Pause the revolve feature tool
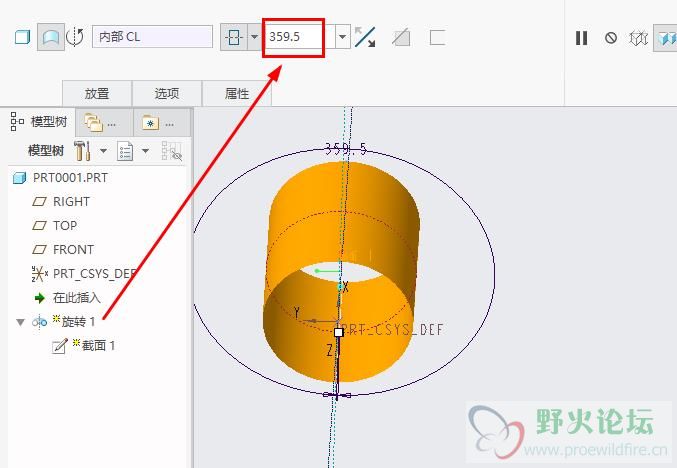677x468 pixels. pyautogui.click(x=582, y=38)
